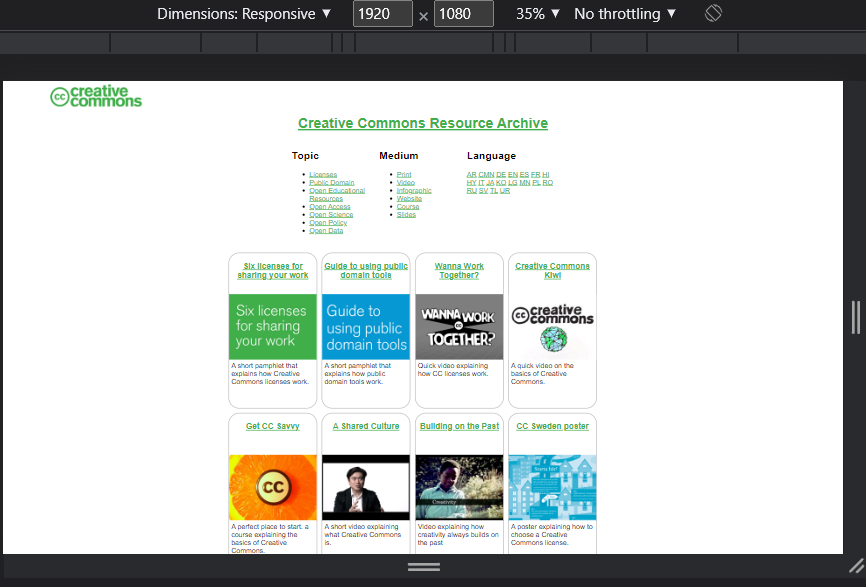Click the CC Sweden poster thumbnail
The height and width of the screenshot is (587, 866).
(552, 487)
